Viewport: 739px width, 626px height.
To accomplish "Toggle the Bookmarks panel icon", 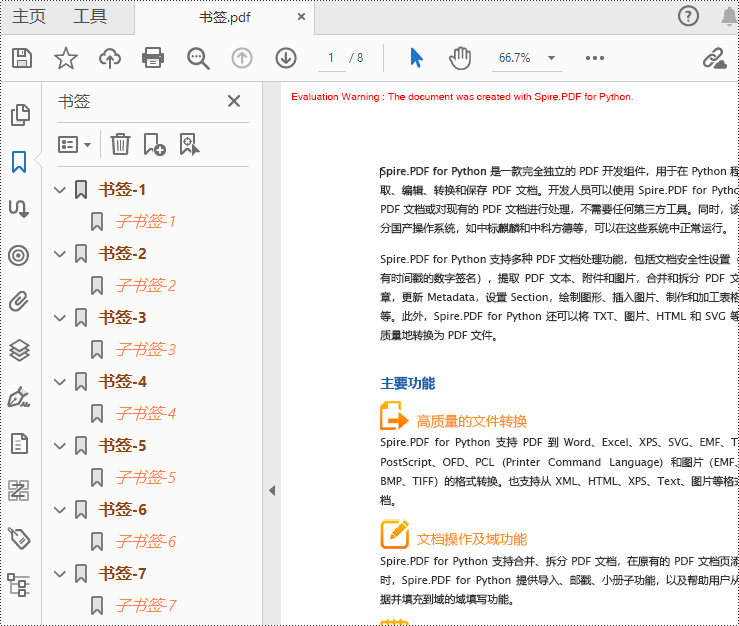I will click(x=19, y=162).
